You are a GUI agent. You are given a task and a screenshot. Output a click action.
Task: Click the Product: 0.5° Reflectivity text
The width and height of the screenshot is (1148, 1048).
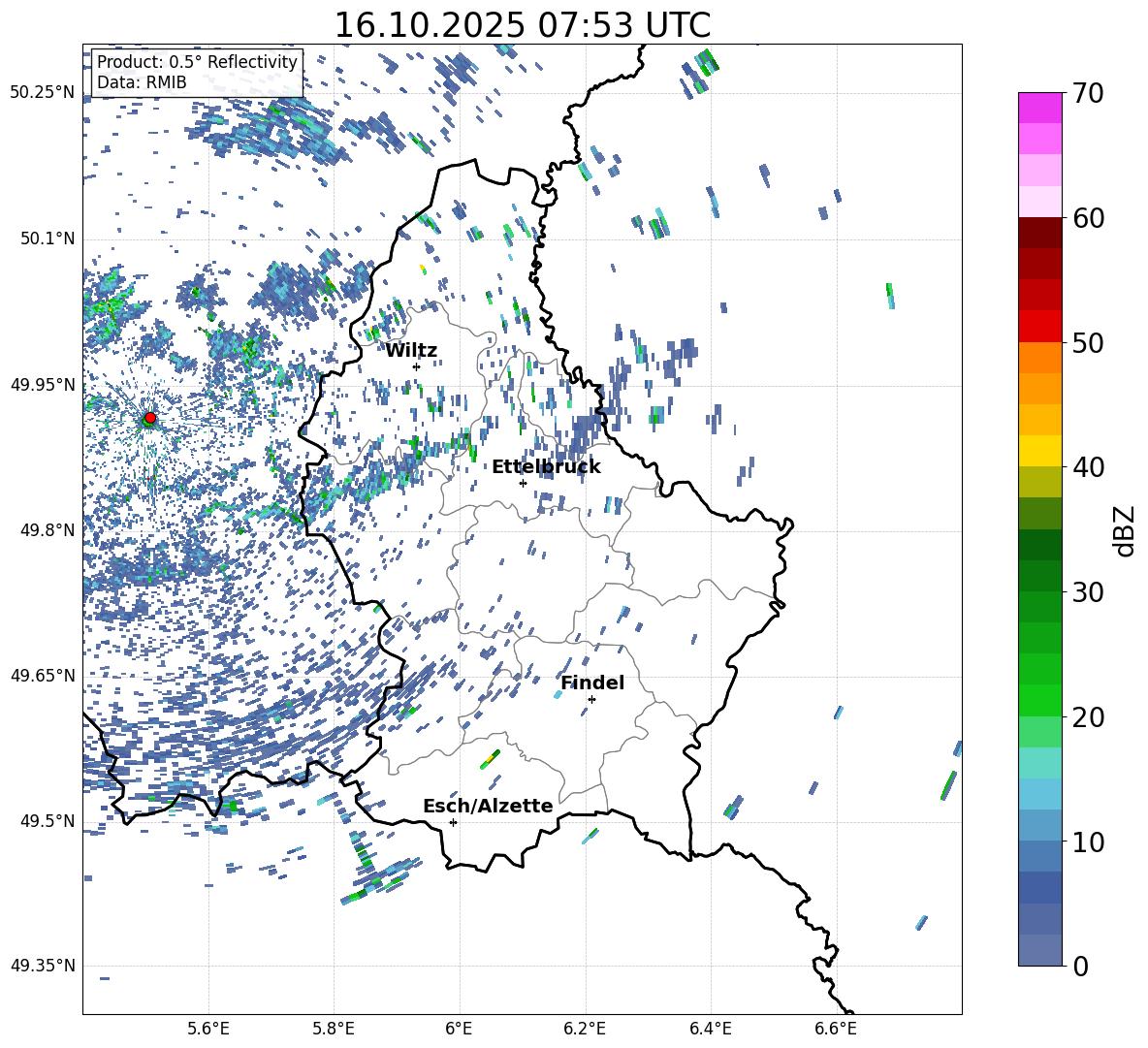[x=197, y=62]
